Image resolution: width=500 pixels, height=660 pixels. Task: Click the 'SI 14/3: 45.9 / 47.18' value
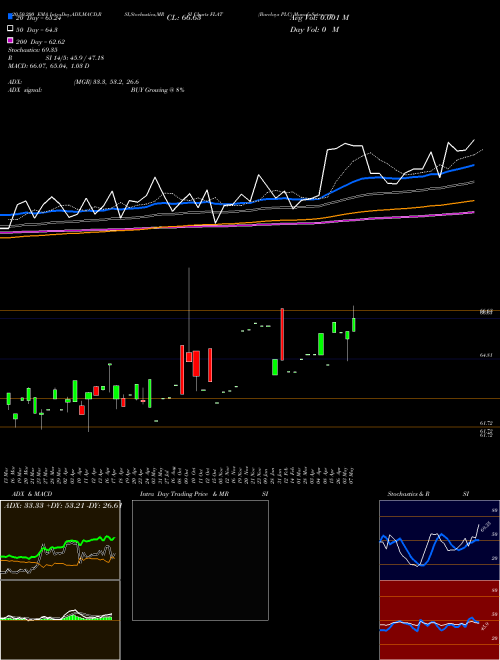[x=74, y=58]
